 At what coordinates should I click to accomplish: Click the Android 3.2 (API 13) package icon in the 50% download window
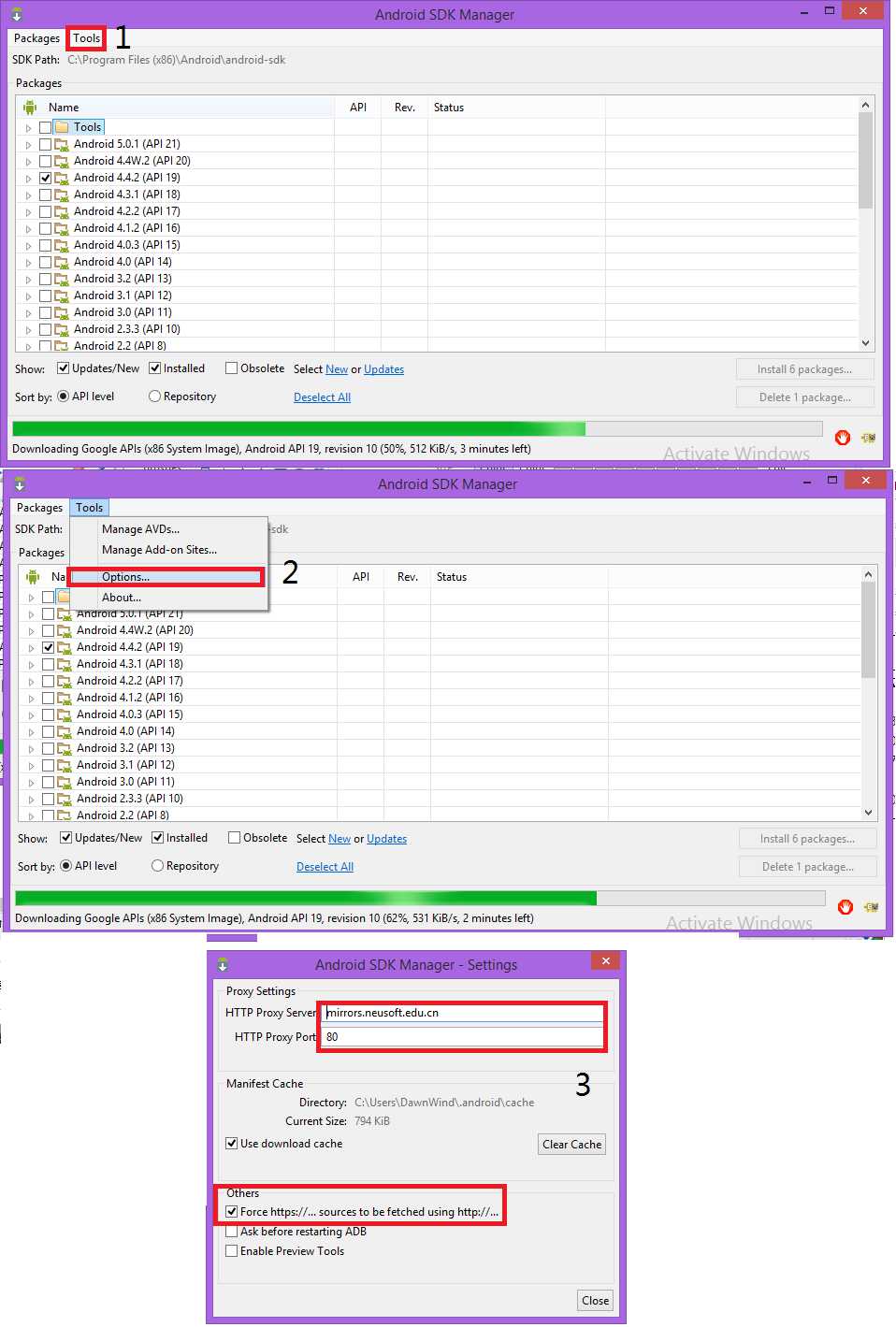pyautogui.click(x=63, y=279)
